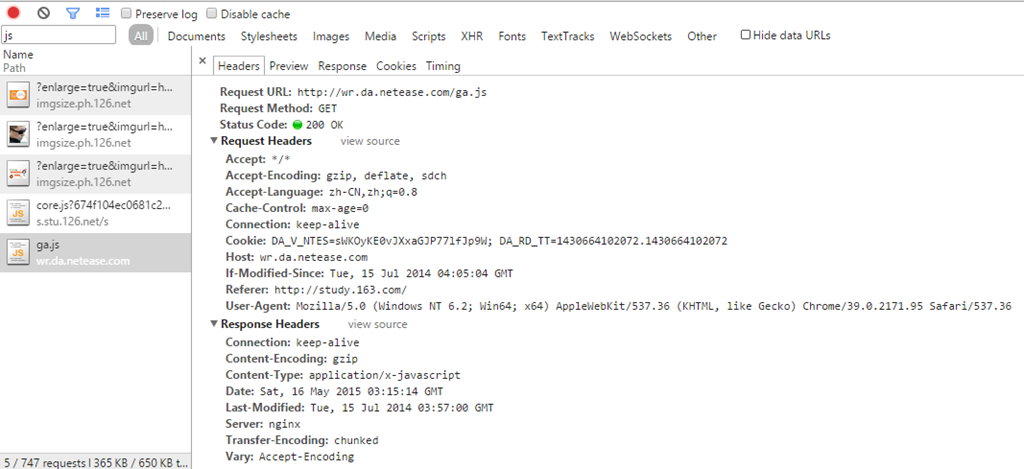Select the core.js script file icon
This screenshot has height=469, width=1024.
coord(18,212)
